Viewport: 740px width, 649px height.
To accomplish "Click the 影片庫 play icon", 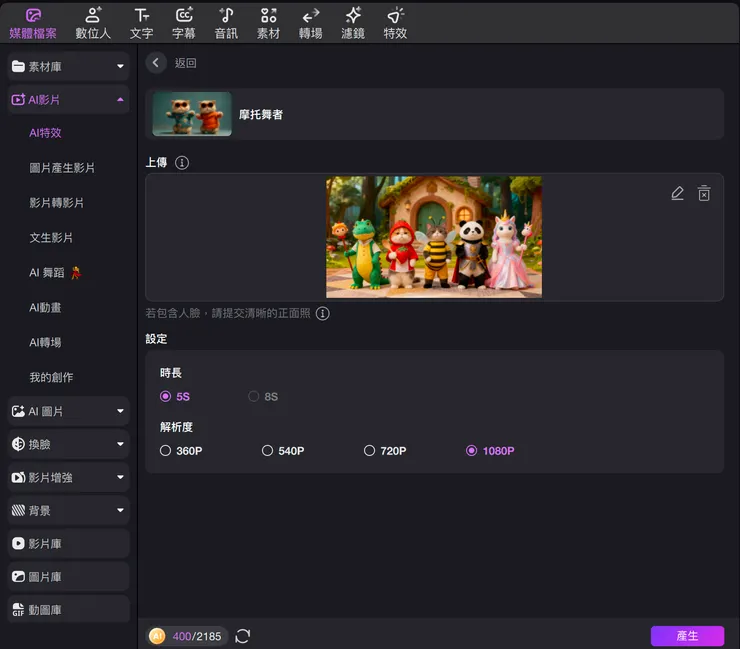I will tap(18, 544).
